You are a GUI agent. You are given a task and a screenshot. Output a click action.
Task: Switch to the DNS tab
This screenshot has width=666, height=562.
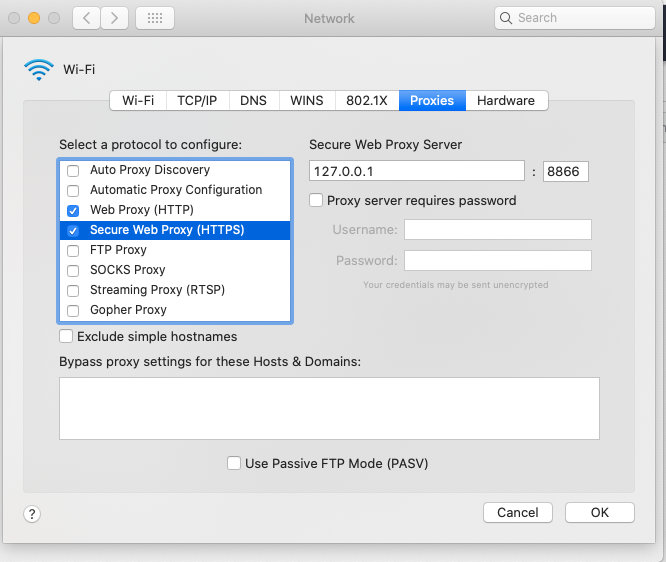[255, 101]
